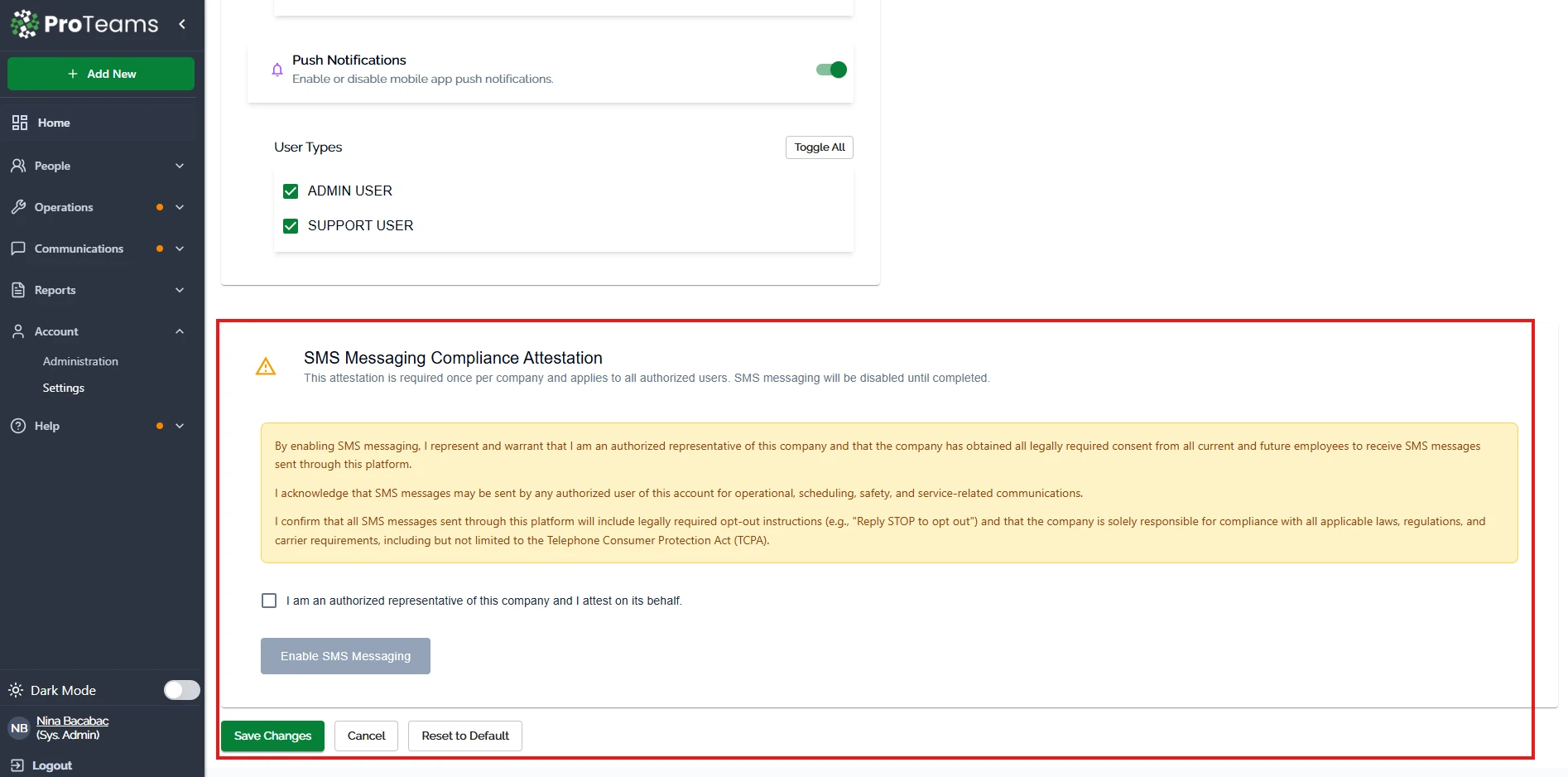Click the Reports document icon
The image size is (1568, 777).
click(18, 290)
